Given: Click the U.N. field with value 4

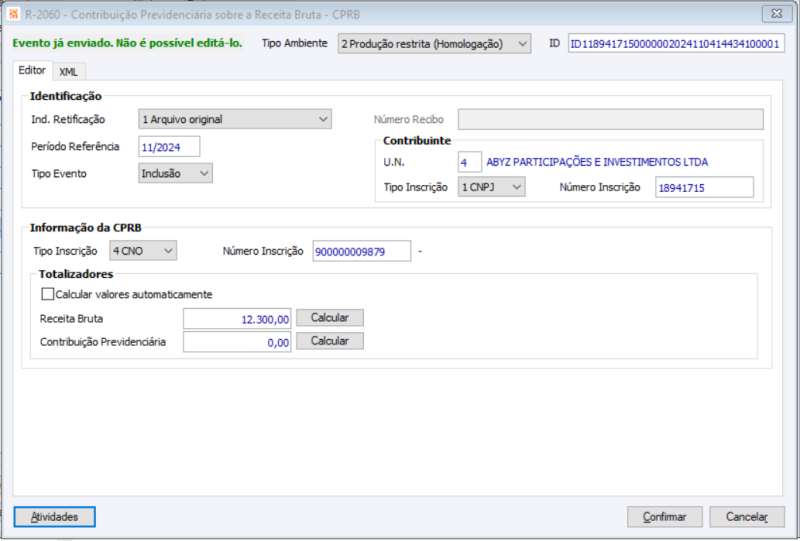Looking at the screenshot, I should pyautogui.click(x=469, y=163).
